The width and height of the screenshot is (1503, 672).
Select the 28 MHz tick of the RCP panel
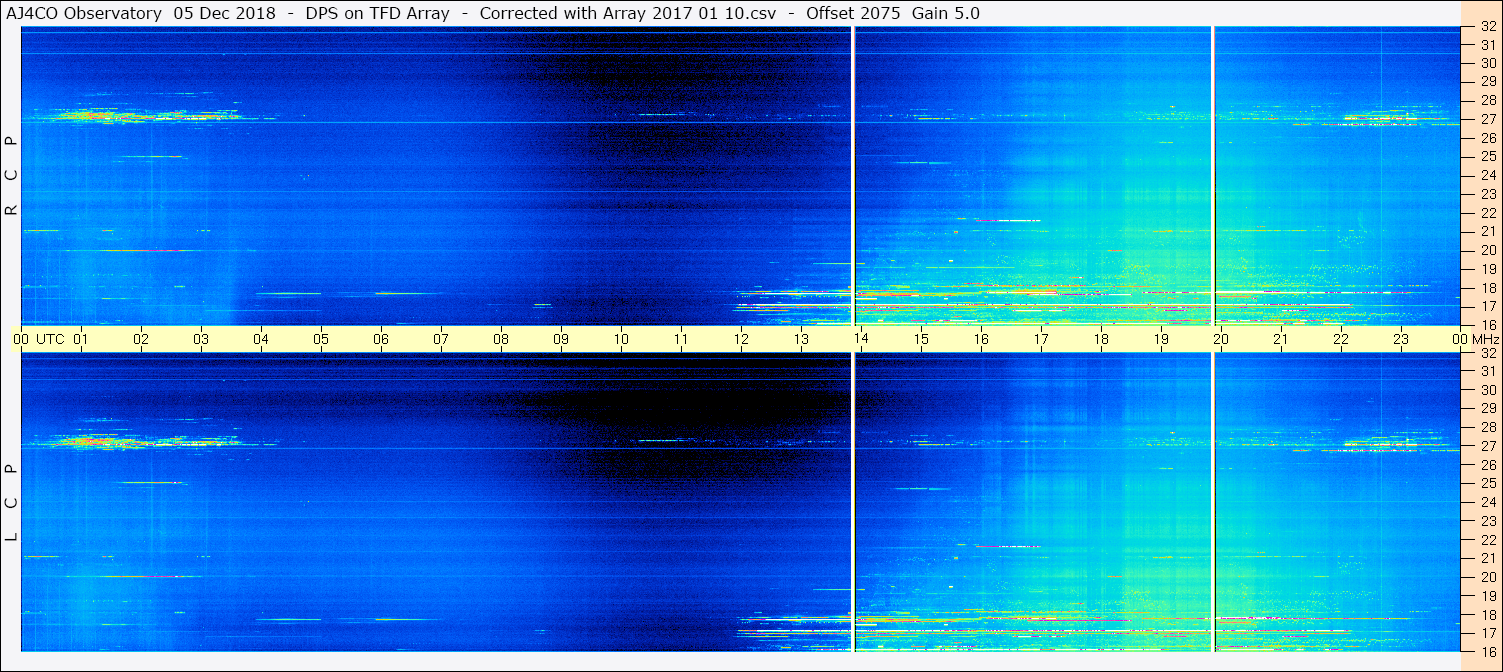pos(1488,100)
